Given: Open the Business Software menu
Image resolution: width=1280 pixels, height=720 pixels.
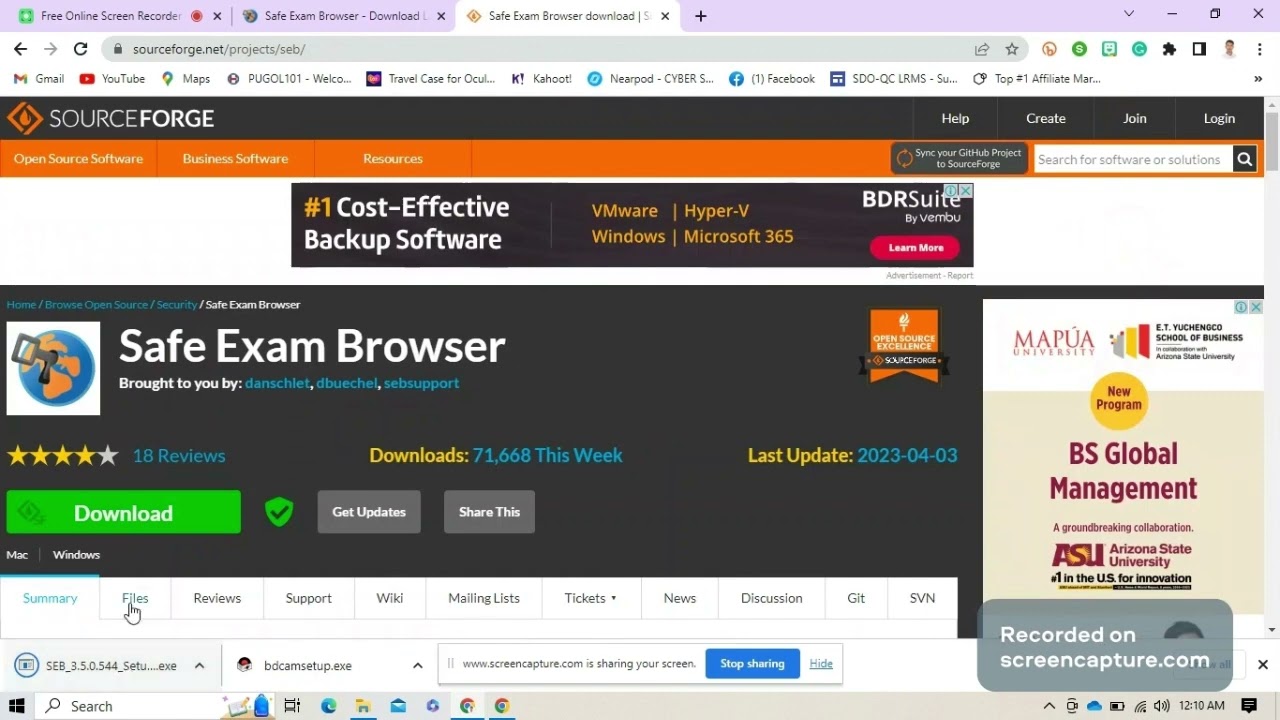Looking at the screenshot, I should pos(235,159).
